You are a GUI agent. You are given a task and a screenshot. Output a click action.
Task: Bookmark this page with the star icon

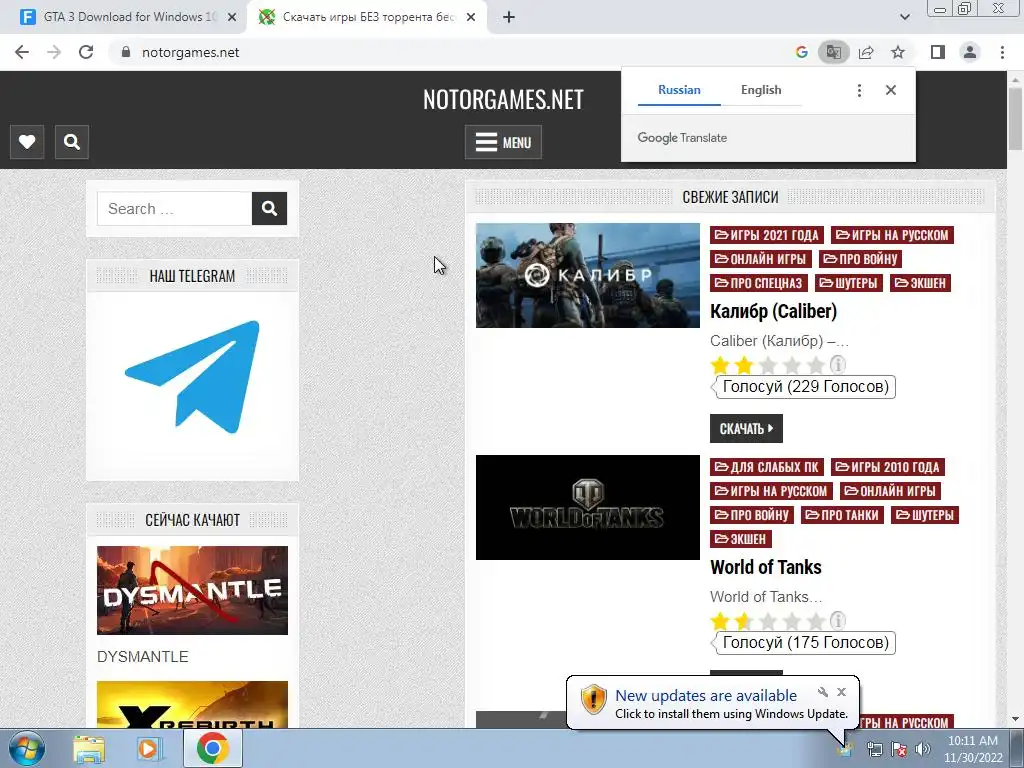(x=898, y=52)
